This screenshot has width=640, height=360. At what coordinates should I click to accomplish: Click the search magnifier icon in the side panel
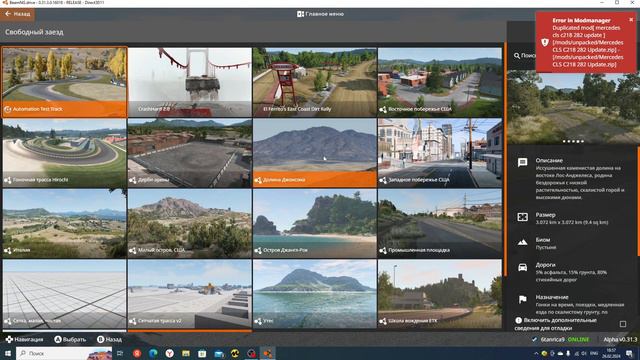[x=517, y=56]
